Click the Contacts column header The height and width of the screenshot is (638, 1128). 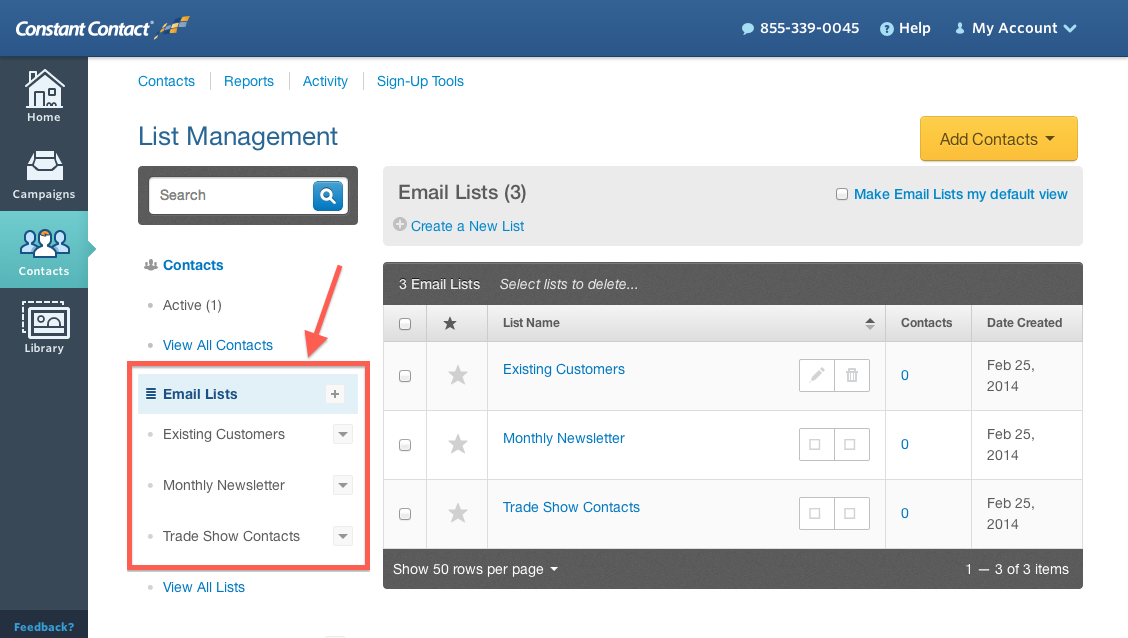point(927,323)
